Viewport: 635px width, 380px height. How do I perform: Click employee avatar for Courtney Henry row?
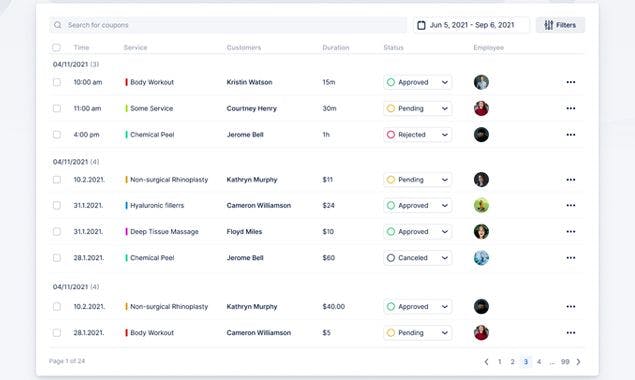point(481,108)
